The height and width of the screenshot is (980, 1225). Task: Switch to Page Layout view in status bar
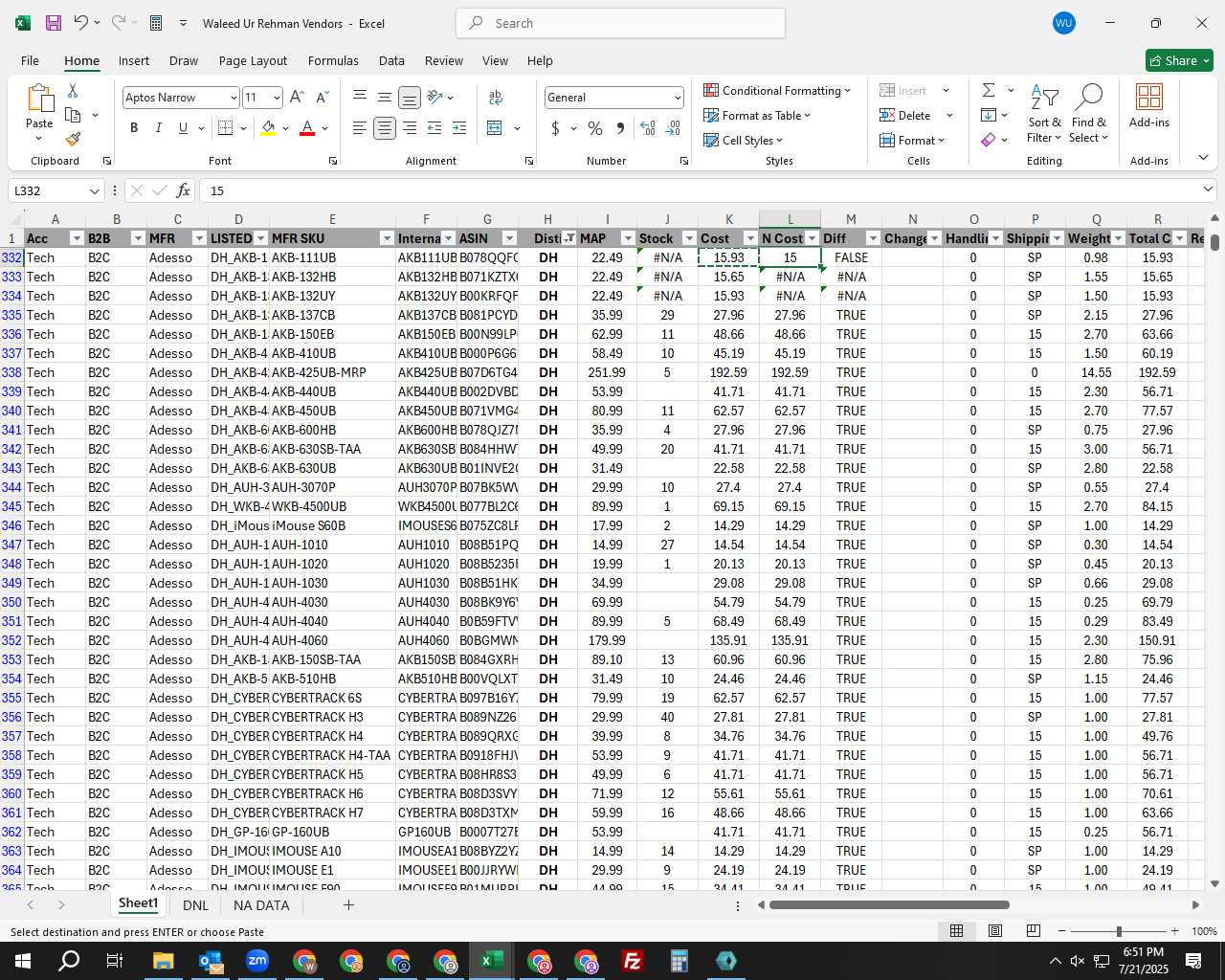(x=995, y=931)
